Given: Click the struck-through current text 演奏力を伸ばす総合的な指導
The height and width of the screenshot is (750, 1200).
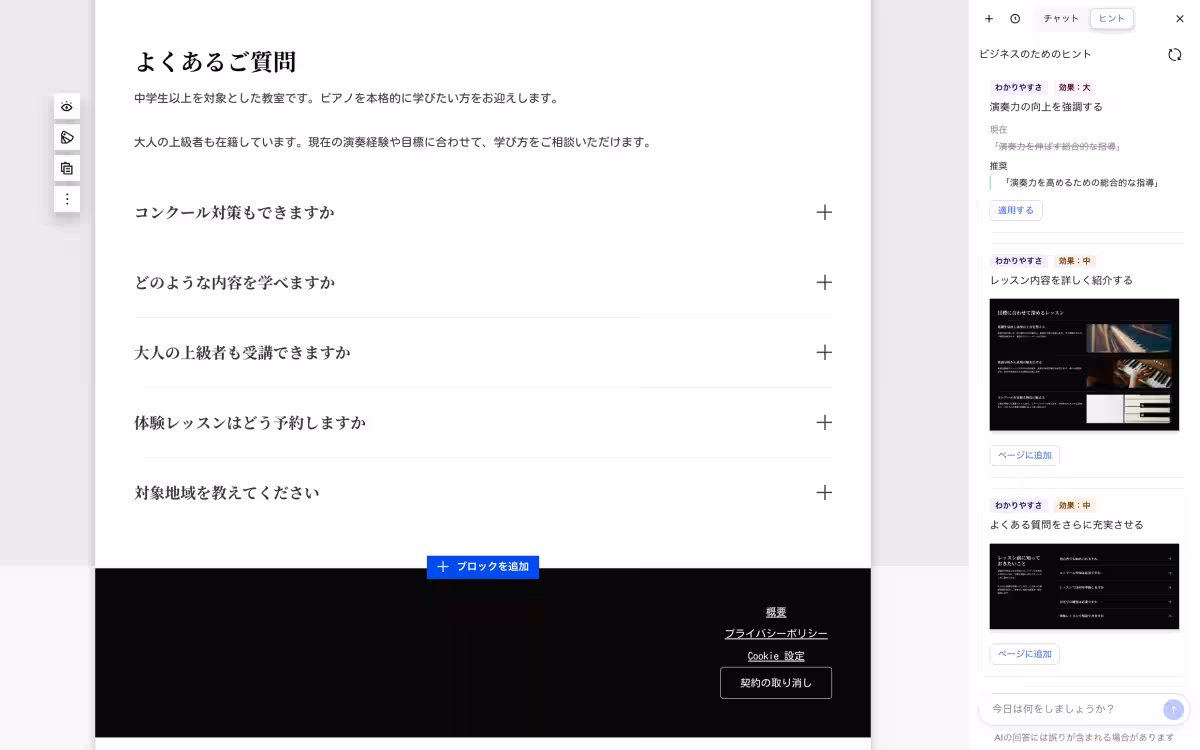Looking at the screenshot, I should tap(1057, 147).
